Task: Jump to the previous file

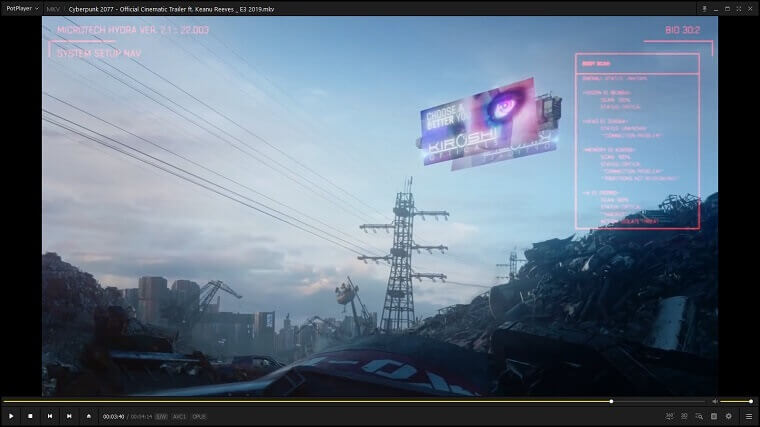Action: [x=49, y=416]
